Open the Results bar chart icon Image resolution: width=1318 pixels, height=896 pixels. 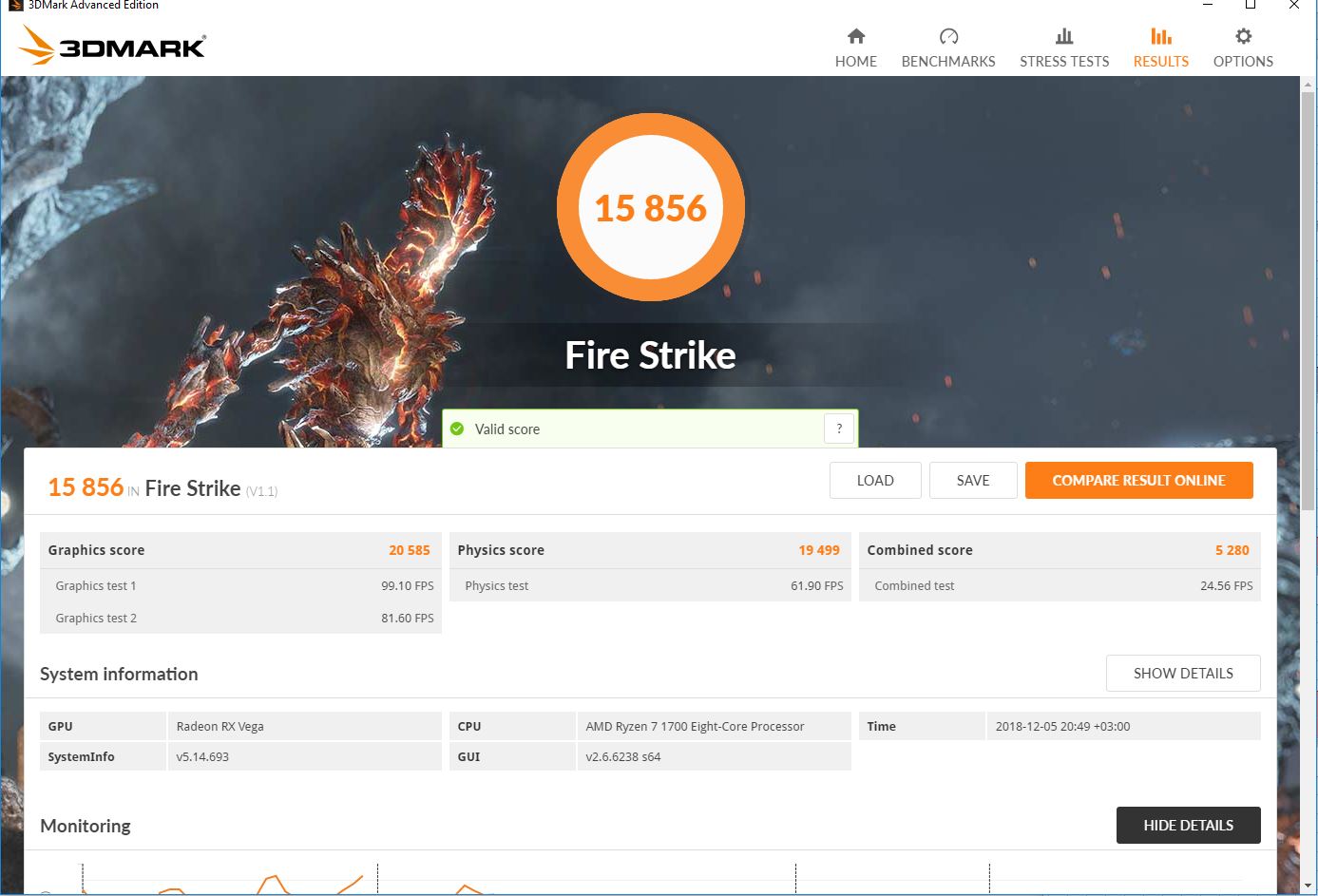1160,36
